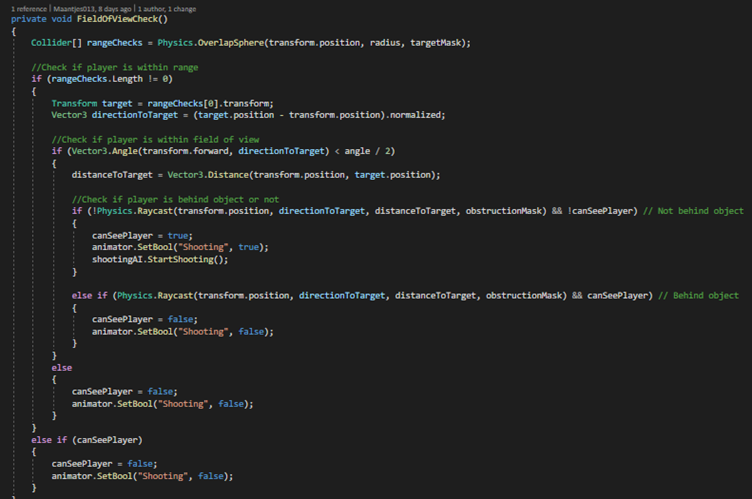Click the 'Vector3 directionToTarget' declaration
The width and height of the screenshot is (752, 499).
113,115
